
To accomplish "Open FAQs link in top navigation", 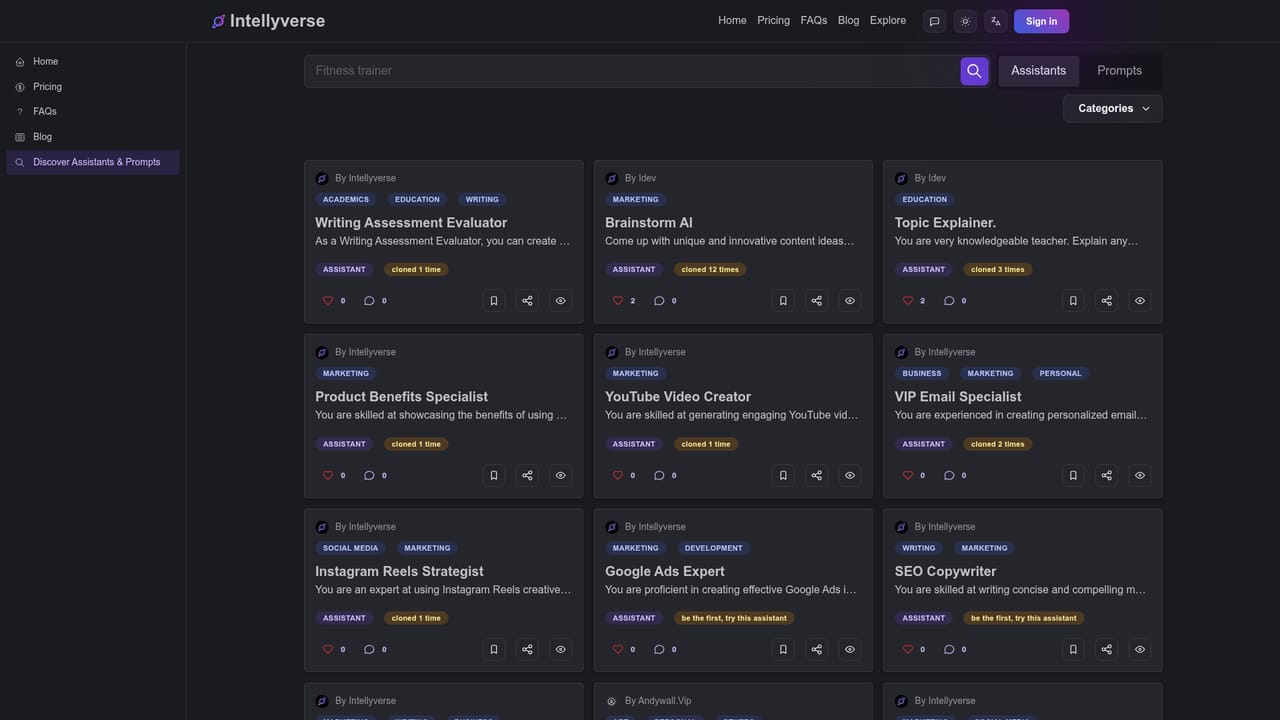I will (814, 21).
